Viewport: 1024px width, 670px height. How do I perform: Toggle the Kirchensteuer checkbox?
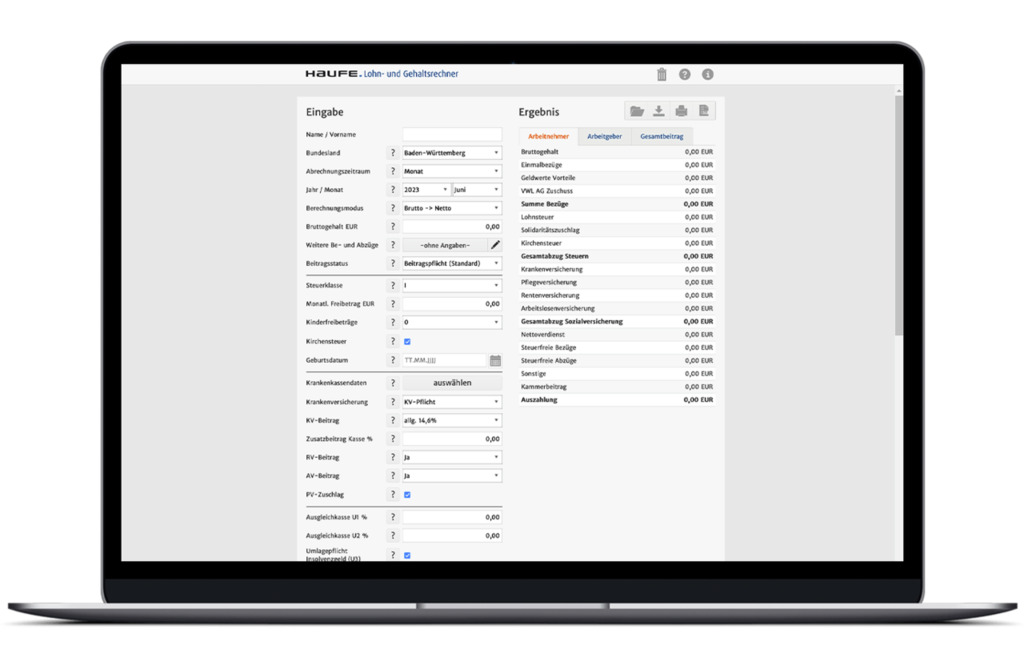[x=407, y=342]
